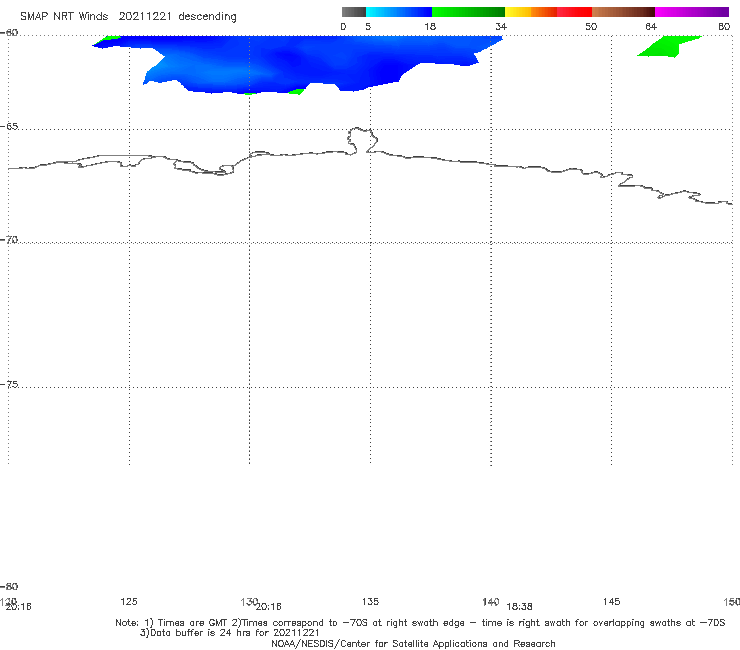The image size is (740, 650).
Task: Select the cyan-blue segment of the color bar
Action: (399, 12)
